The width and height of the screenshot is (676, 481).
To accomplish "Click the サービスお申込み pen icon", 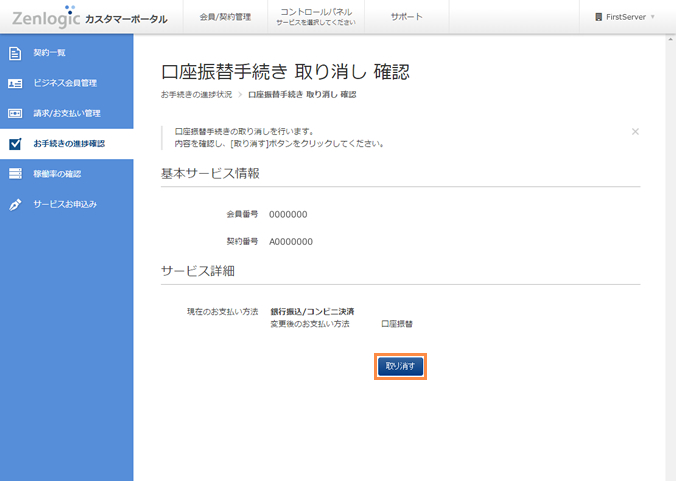I will (15, 204).
